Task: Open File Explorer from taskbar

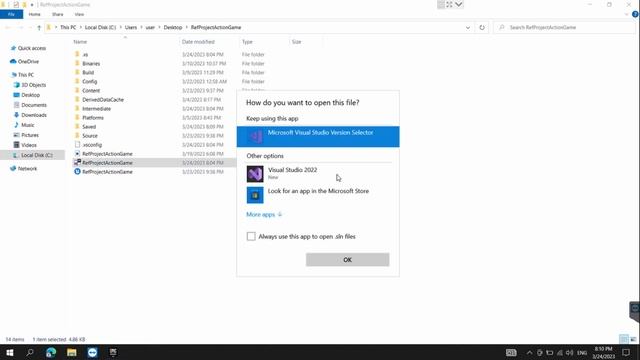Action: coord(71,352)
